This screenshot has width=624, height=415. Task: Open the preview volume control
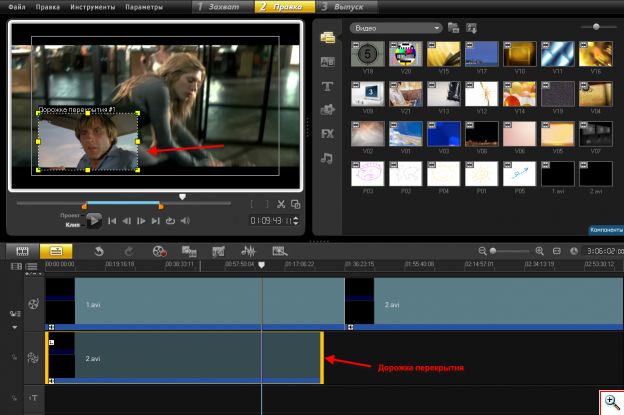click(x=185, y=221)
